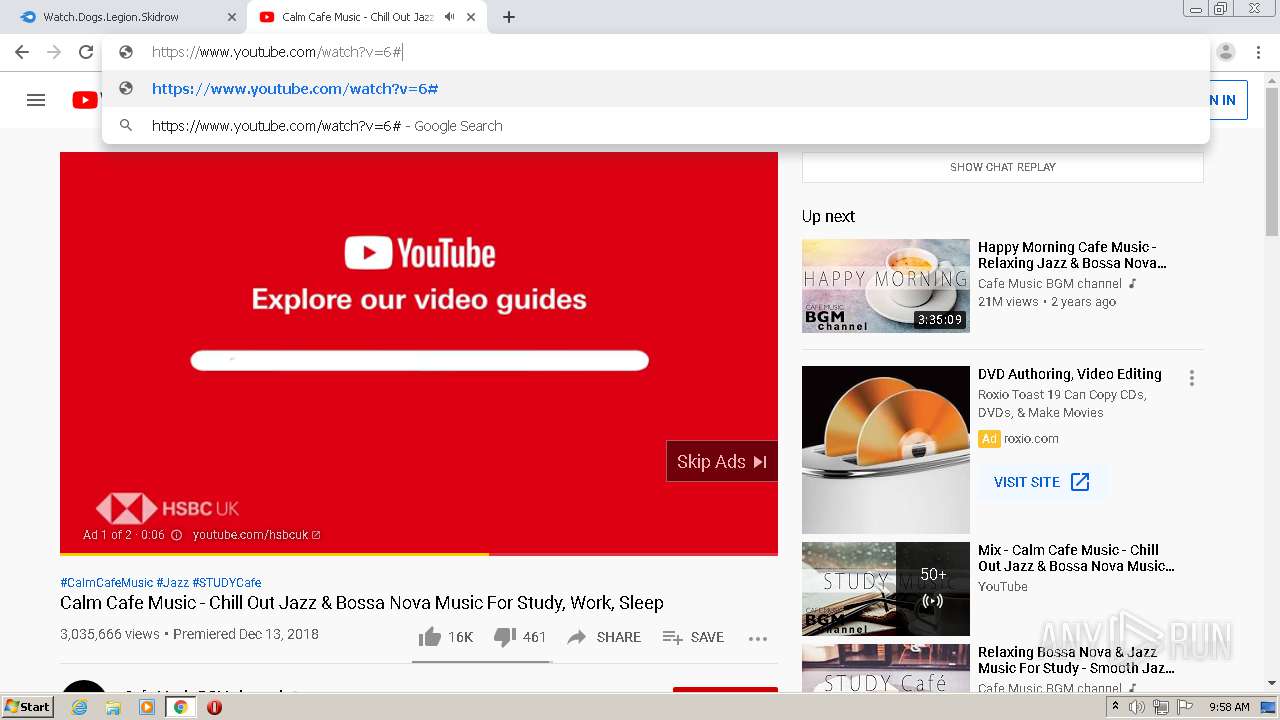Open ad info icon next to Ad 1 of 2
The height and width of the screenshot is (720, 1280).
pyautogui.click(x=176, y=535)
